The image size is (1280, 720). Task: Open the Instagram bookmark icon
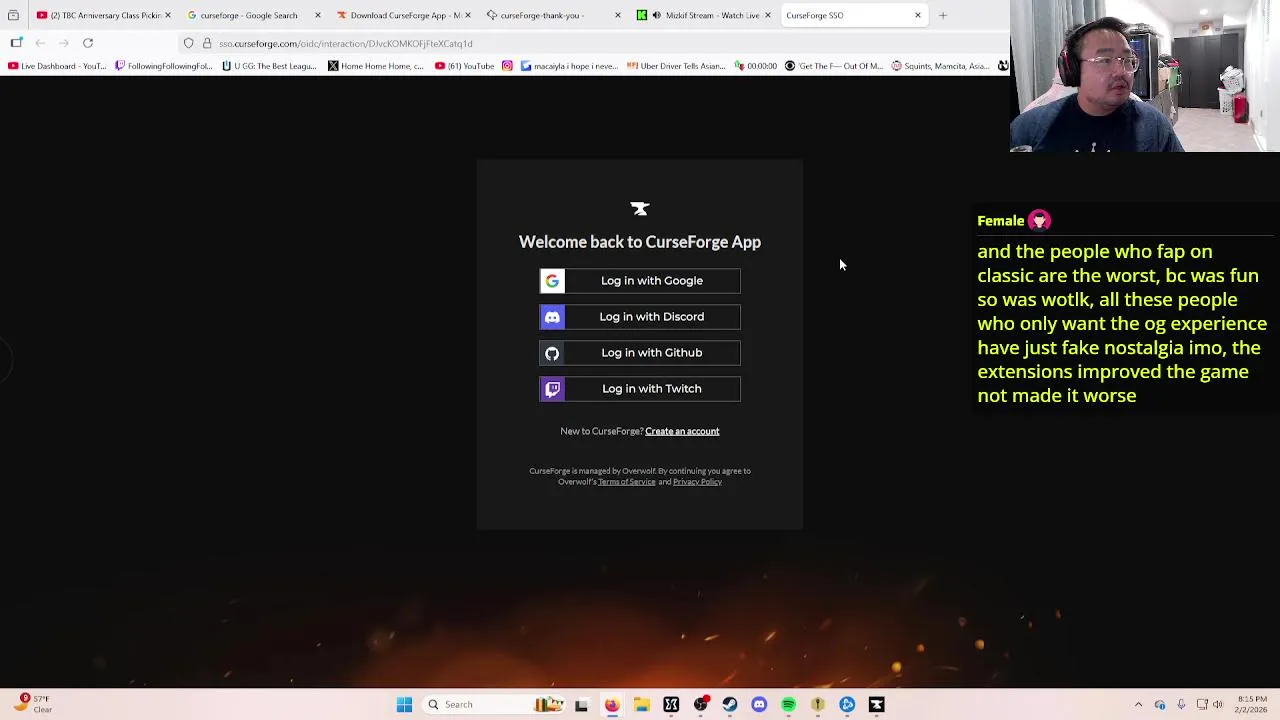507,66
